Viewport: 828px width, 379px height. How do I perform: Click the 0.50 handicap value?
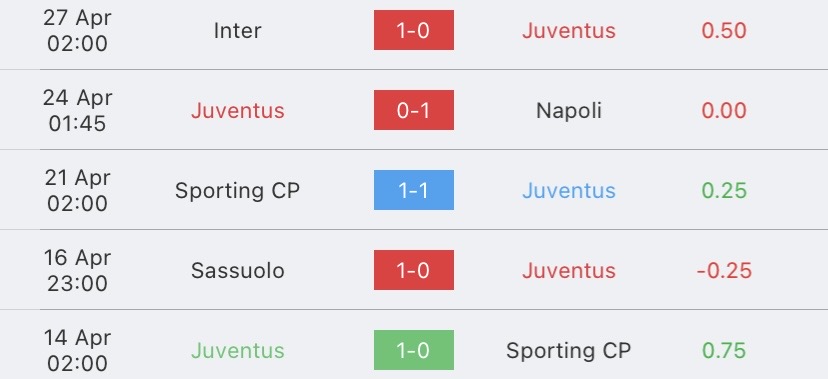(724, 31)
